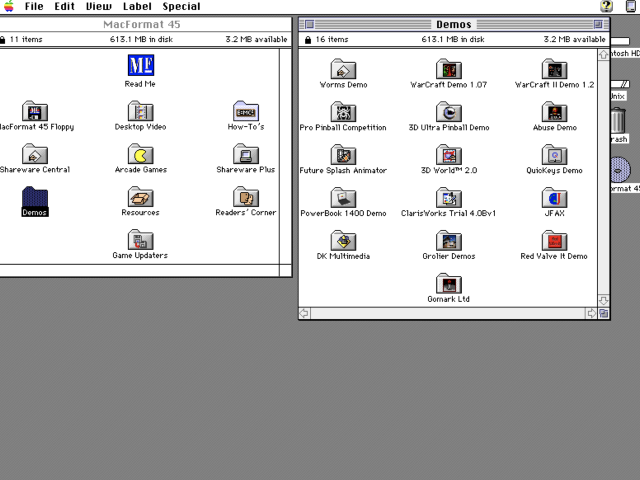Screen dimensions: 640x480
Task: Select the Future Splash Animator folder
Action: tap(343, 155)
